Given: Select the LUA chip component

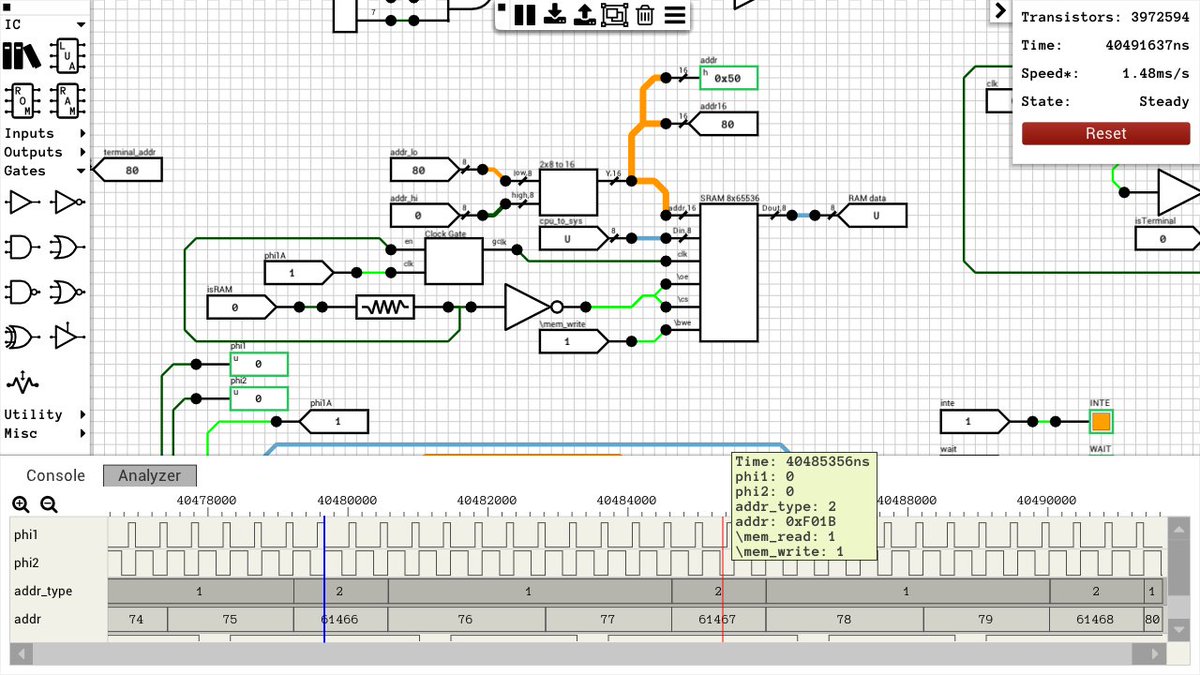Looking at the screenshot, I should [68, 54].
